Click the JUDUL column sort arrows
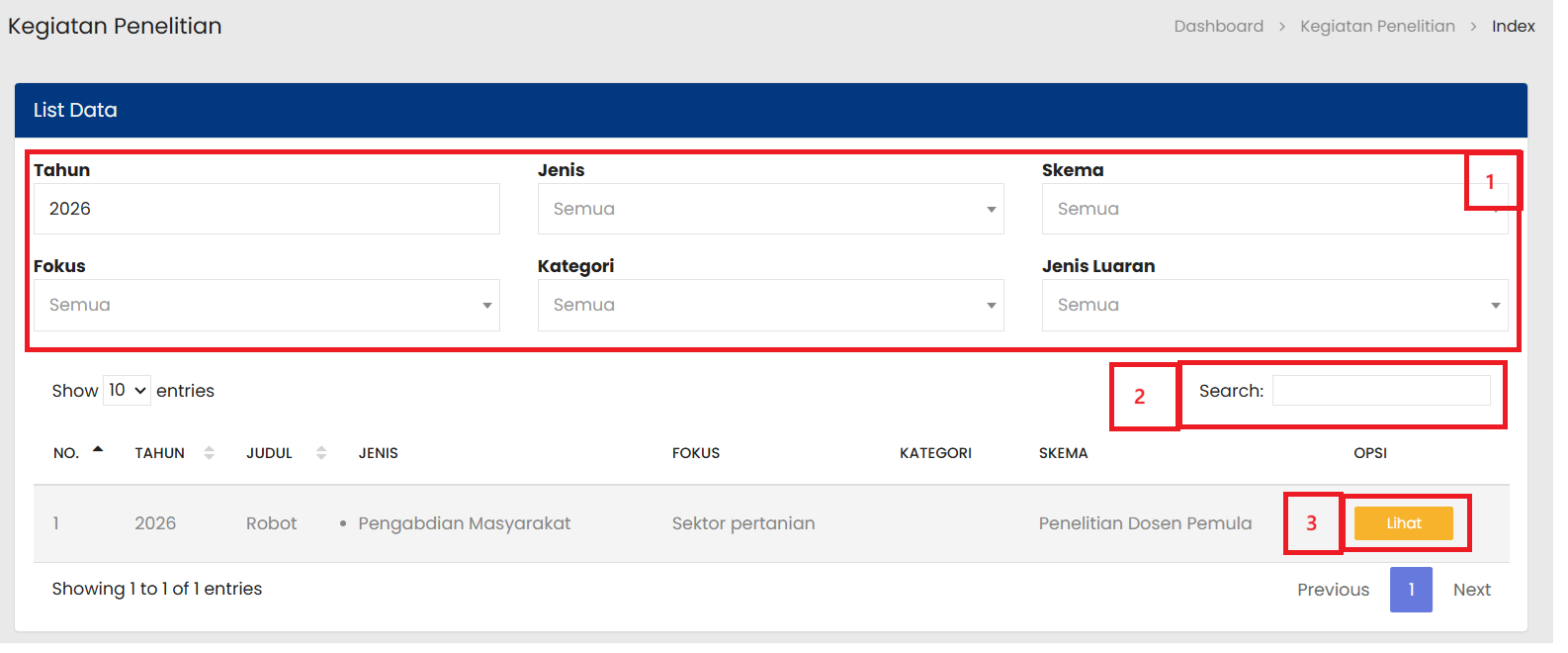This screenshot has height=653, width=1568. (321, 453)
